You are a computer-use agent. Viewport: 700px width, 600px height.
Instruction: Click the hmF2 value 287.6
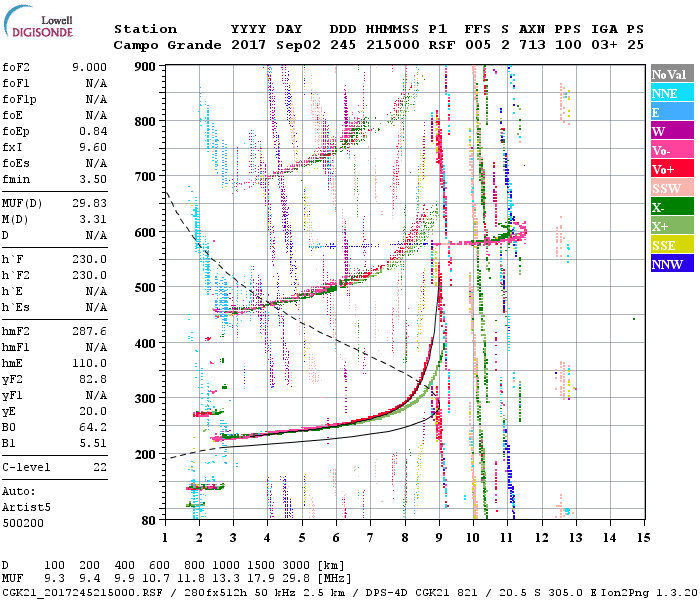[x=89, y=331]
